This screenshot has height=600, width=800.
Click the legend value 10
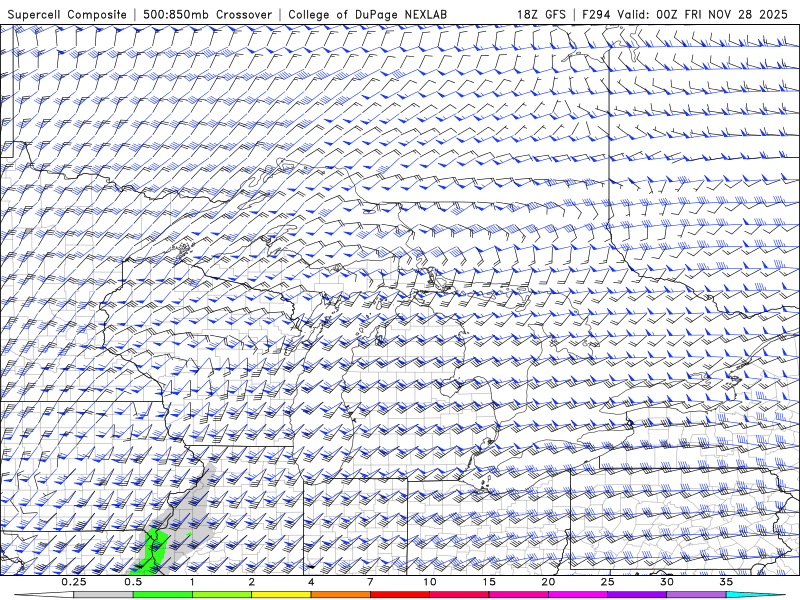(x=430, y=582)
